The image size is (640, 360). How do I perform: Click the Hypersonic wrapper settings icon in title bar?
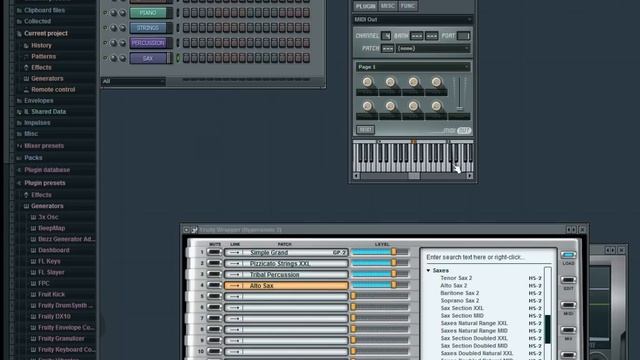coord(194,230)
